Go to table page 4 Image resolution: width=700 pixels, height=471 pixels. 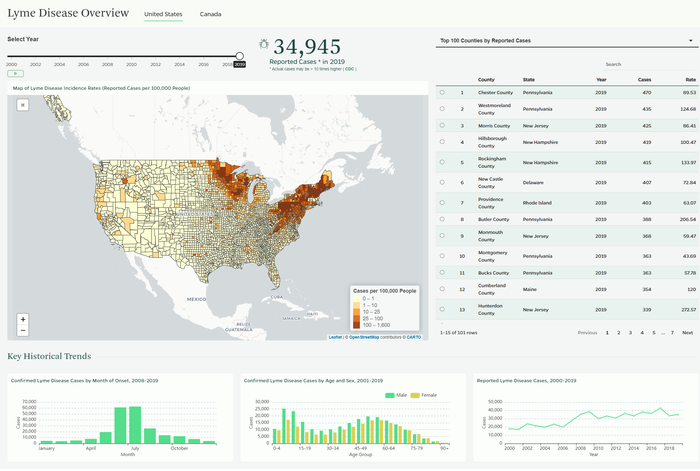click(642, 333)
